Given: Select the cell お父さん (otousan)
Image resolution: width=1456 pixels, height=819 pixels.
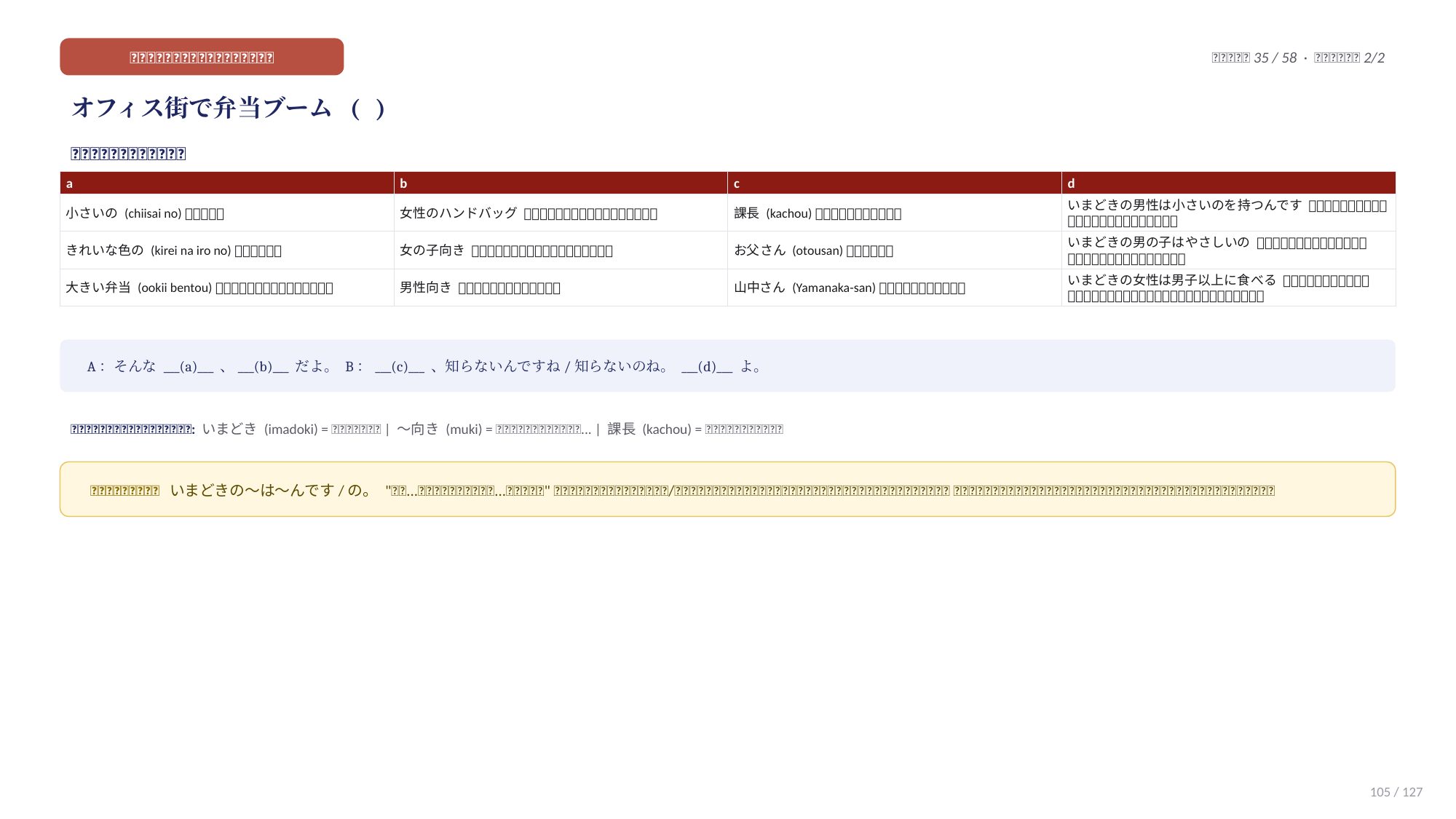Looking at the screenshot, I should (x=895, y=250).
